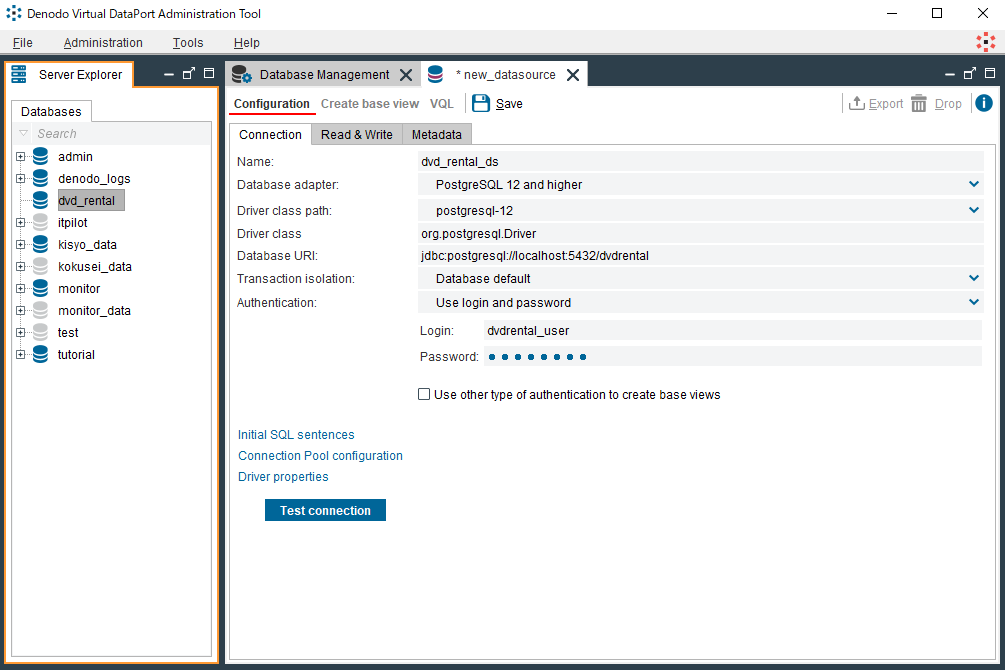Open Driver properties link
Screen dimensions: 1005x670
(283, 477)
